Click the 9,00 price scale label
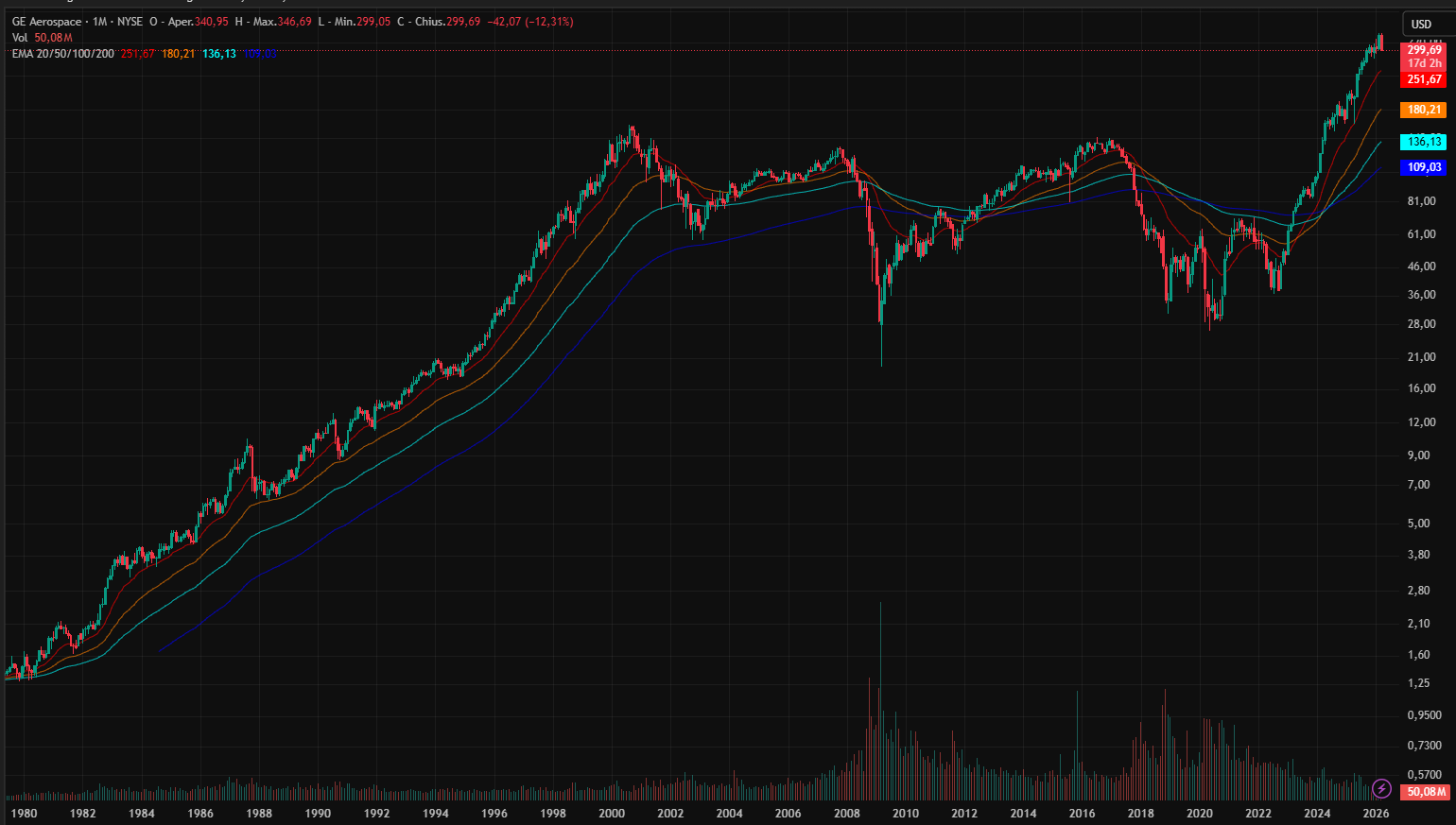1456x825 pixels. pyautogui.click(x=1419, y=455)
